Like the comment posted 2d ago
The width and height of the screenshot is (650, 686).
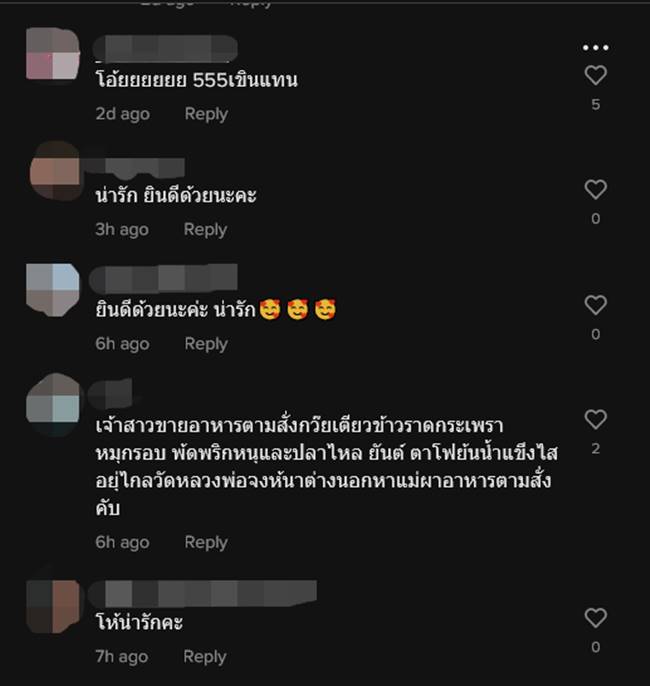click(x=595, y=75)
